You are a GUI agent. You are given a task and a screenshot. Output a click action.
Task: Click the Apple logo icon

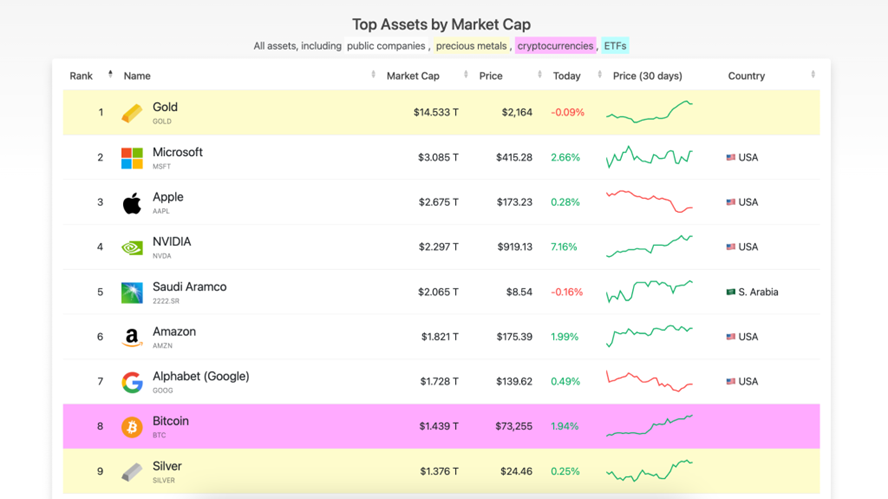(132, 203)
